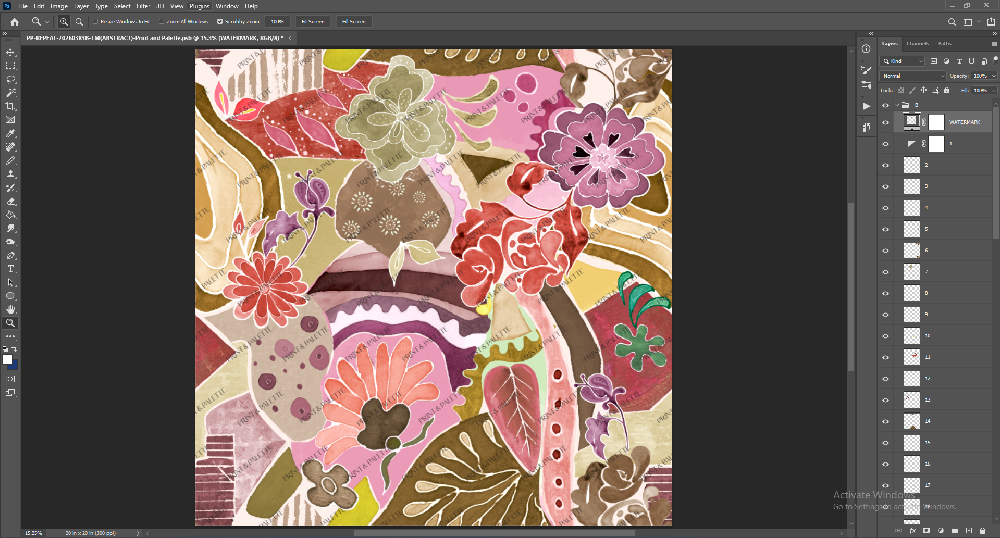This screenshot has height=538, width=1000.
Task: Open the Plugins menu
Action: pos(199,6)
